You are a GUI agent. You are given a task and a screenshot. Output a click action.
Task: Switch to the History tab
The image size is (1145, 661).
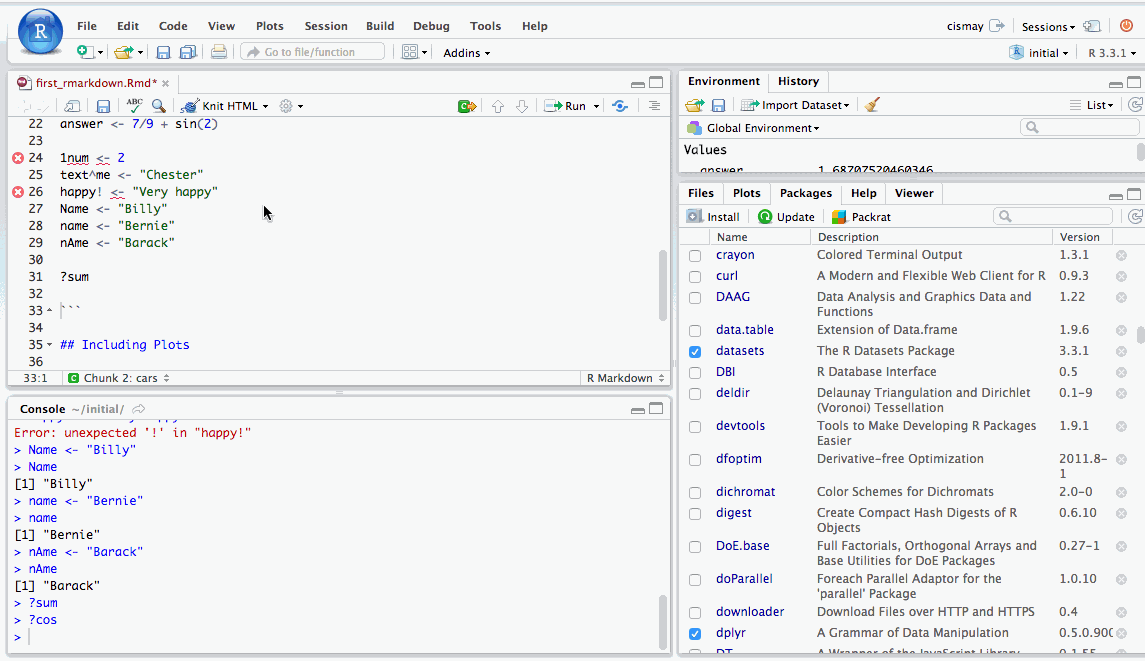point(798,81)
